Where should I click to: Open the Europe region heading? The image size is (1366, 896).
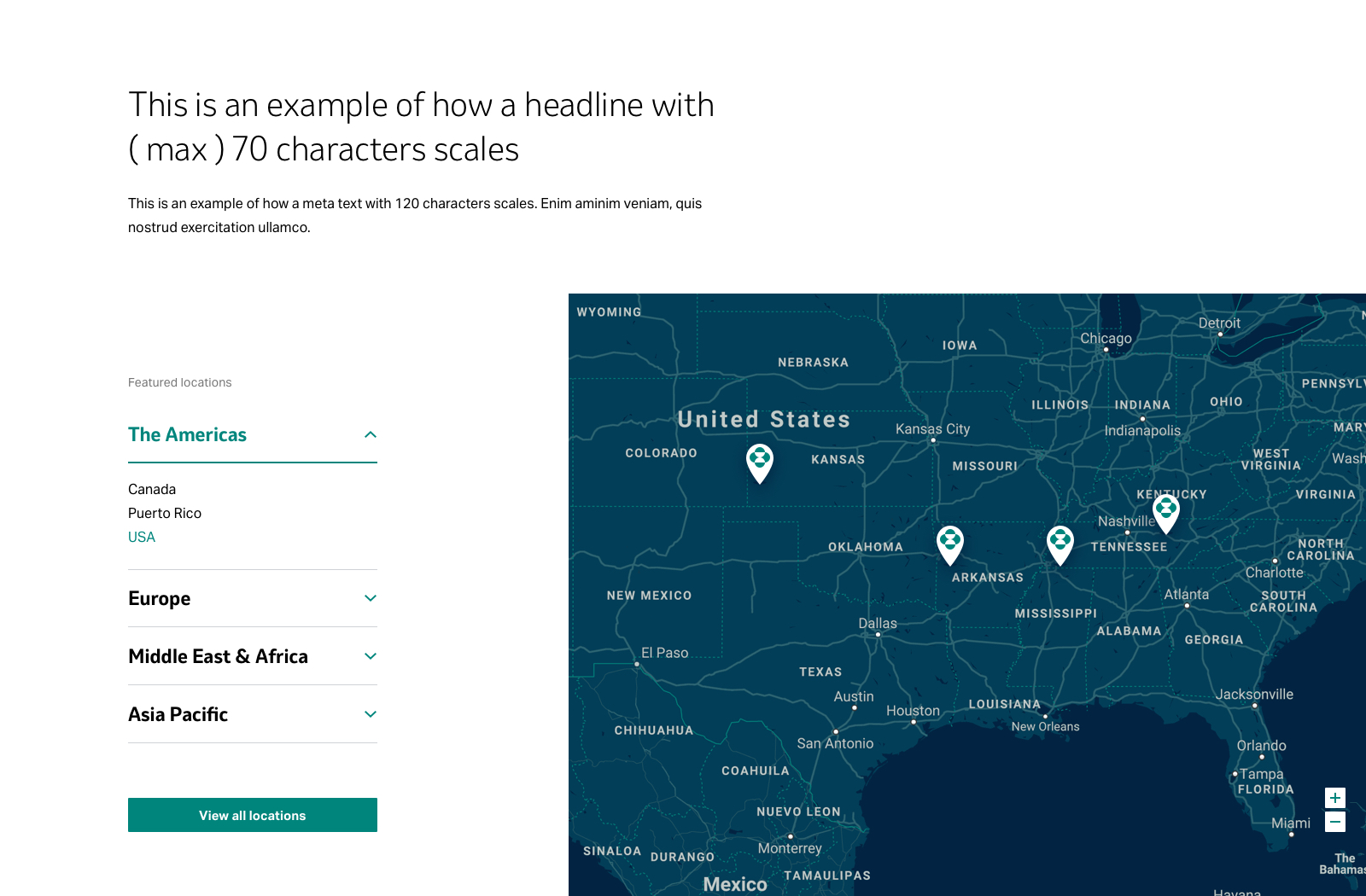point(160,599)
